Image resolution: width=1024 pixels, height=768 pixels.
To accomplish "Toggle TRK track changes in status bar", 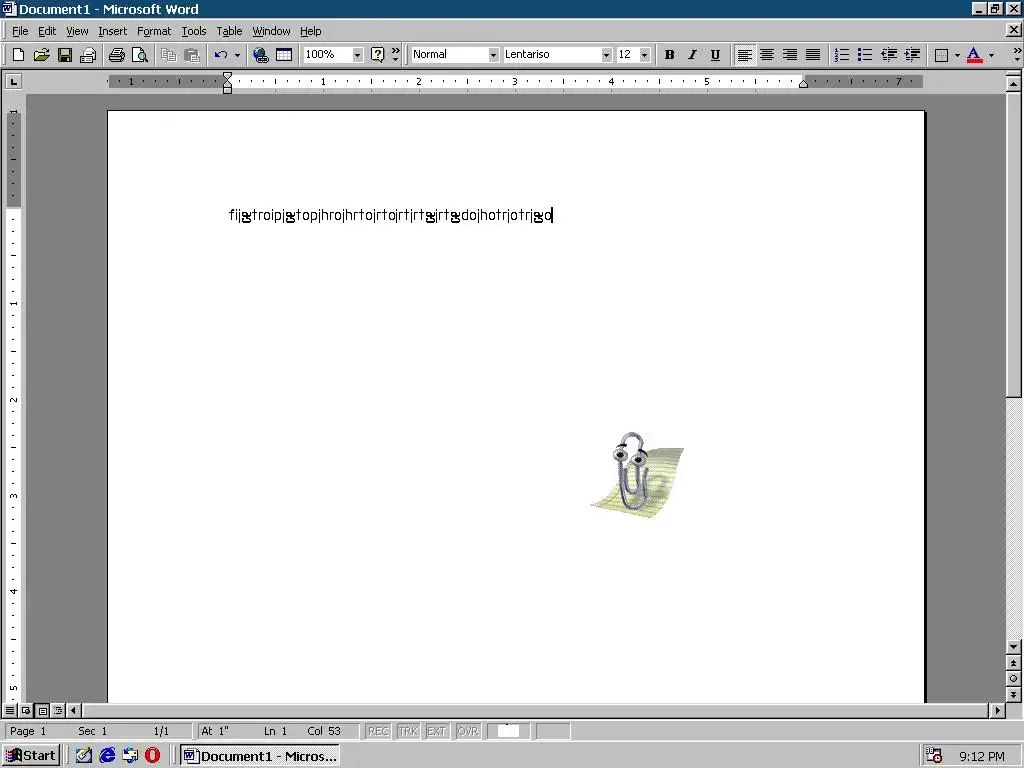I will click(408, 731).
